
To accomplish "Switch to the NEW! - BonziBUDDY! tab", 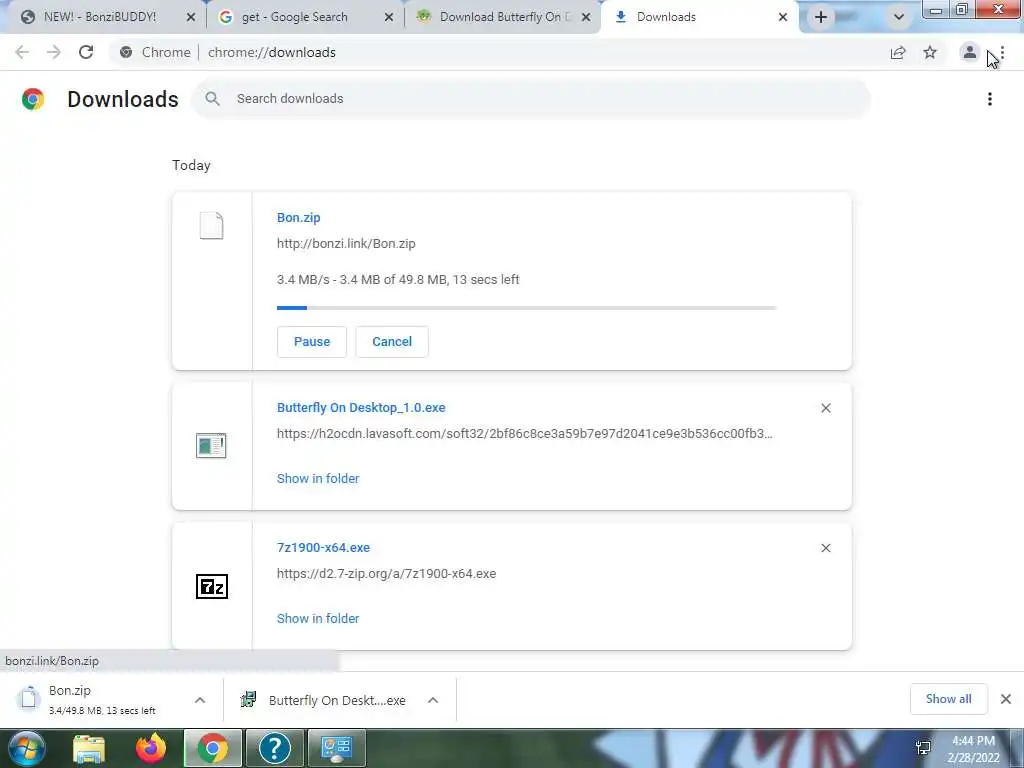I will tap(99, 17).
